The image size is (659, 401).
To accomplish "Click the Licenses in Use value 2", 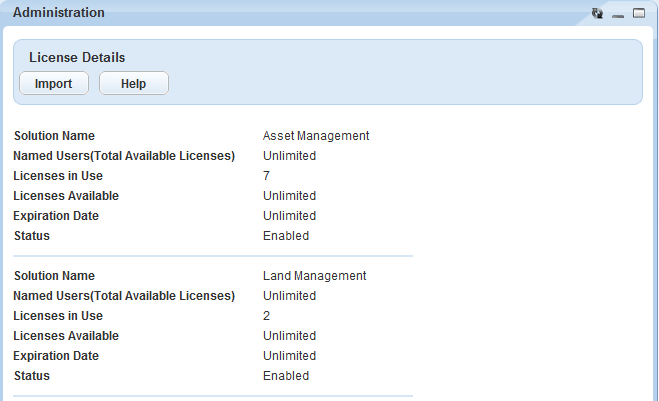I will [267, 316].
